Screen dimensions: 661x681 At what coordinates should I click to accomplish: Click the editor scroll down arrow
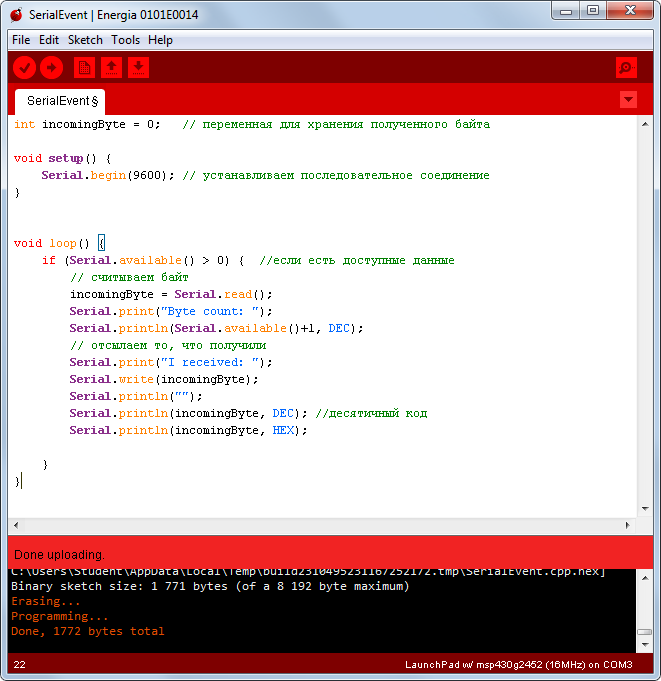(x=645, y=509)
